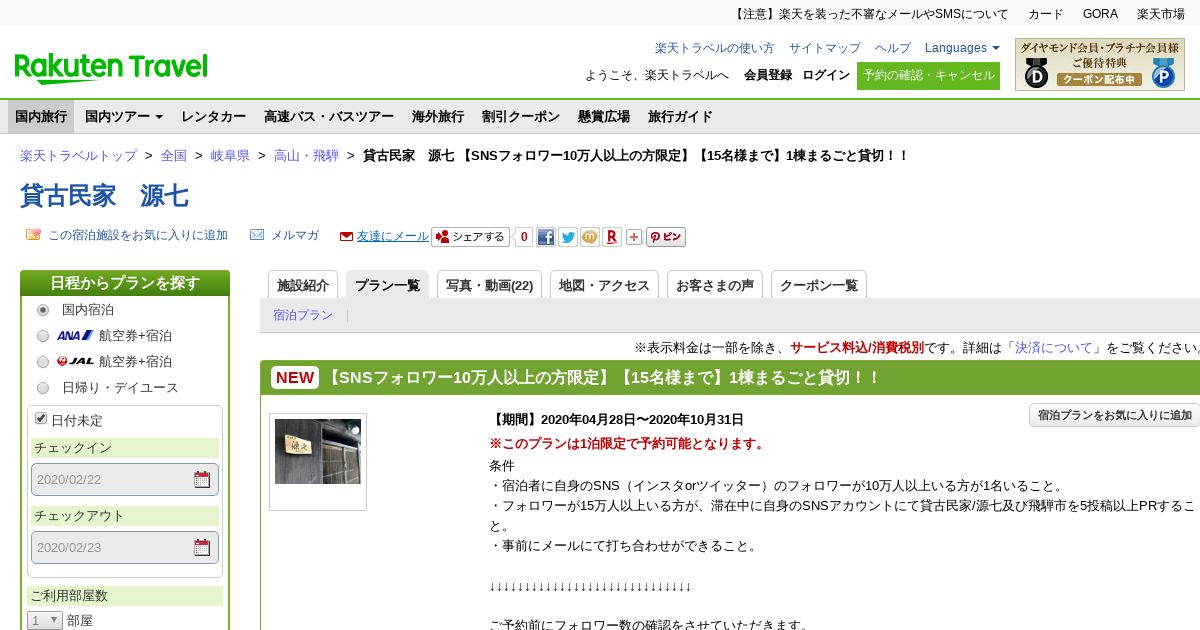Open 海外旅行 menu item
Viewport: 1200px width, 630px height.
point(438,117)
